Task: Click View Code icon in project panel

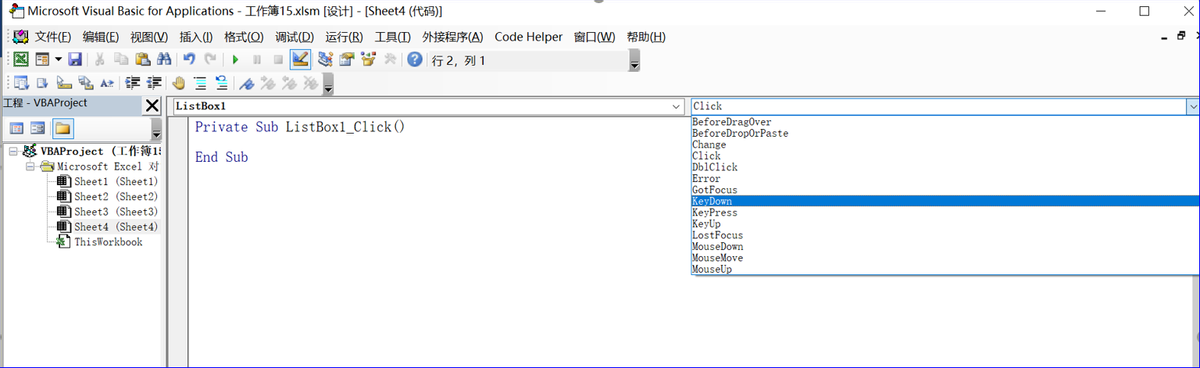Action: point(18,129)
